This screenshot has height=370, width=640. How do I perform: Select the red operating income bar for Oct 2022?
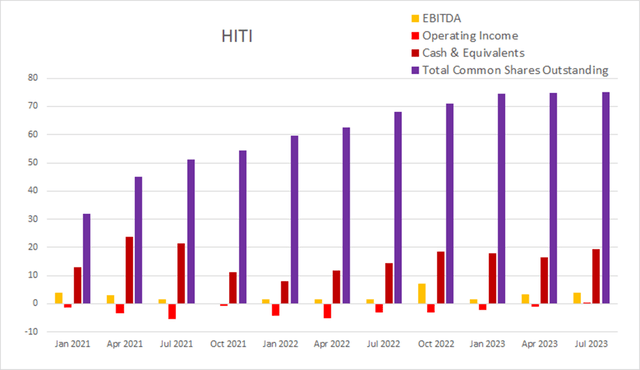coord(431,308)
